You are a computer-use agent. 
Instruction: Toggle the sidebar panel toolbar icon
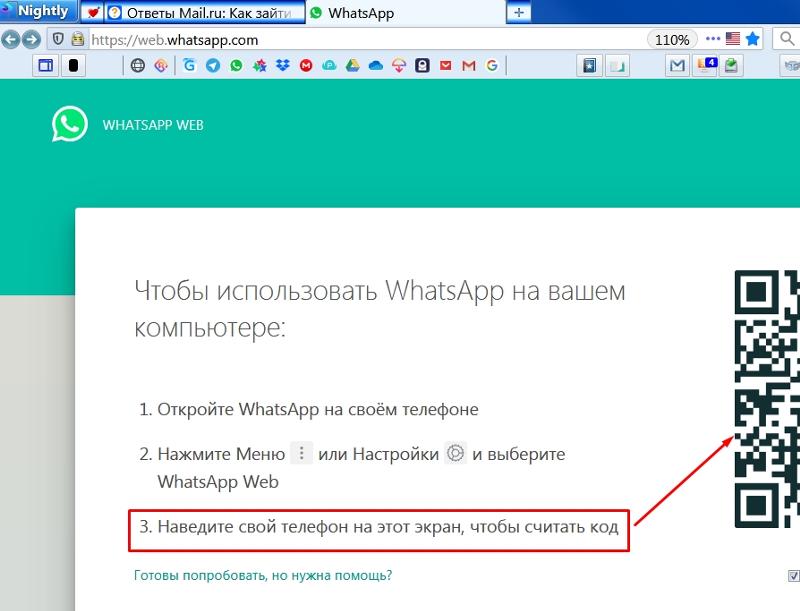[x=45, y=65]
